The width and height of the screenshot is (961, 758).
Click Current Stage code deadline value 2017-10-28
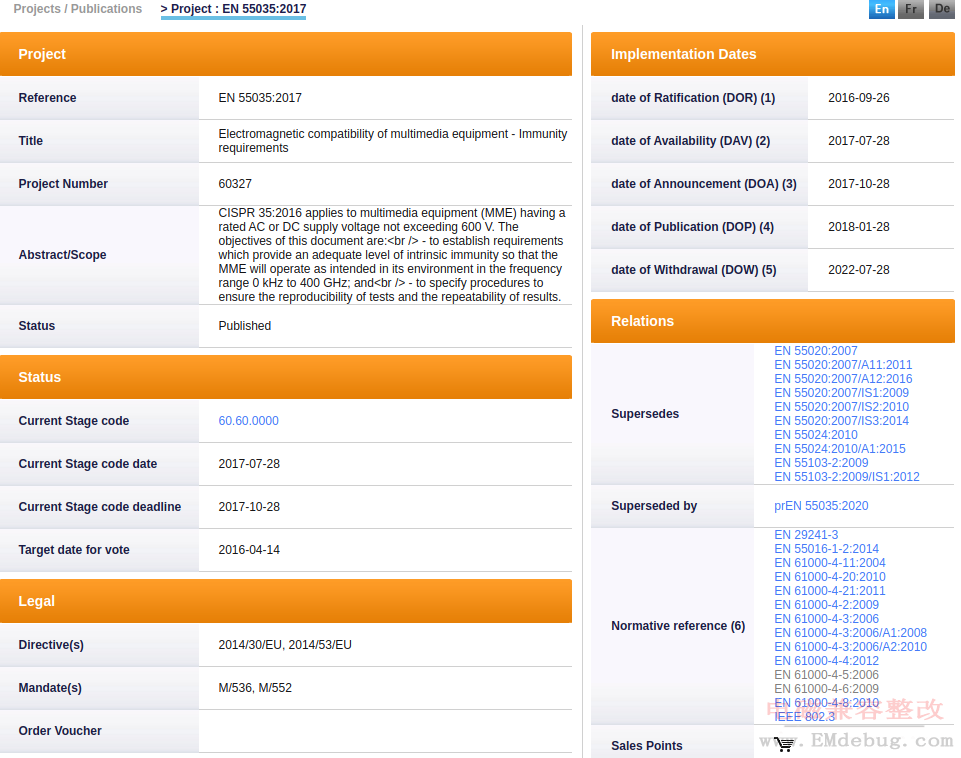coord(249,507)
